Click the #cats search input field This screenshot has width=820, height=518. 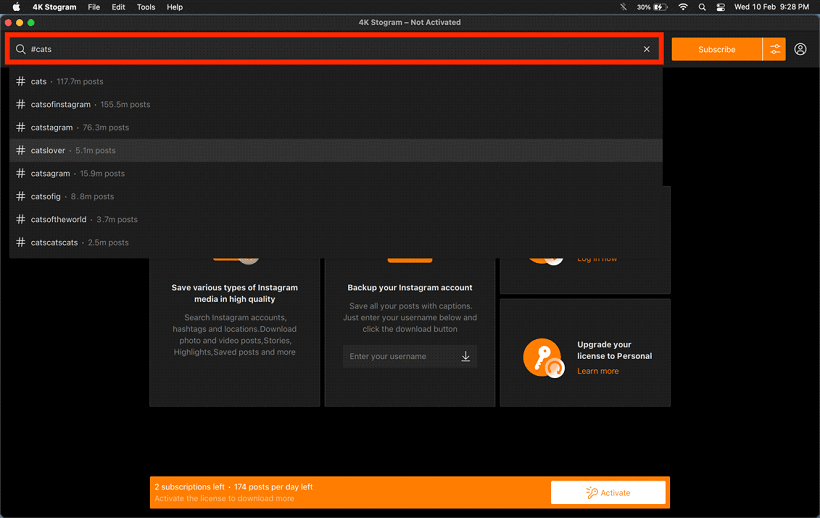(x=334, y=49)
